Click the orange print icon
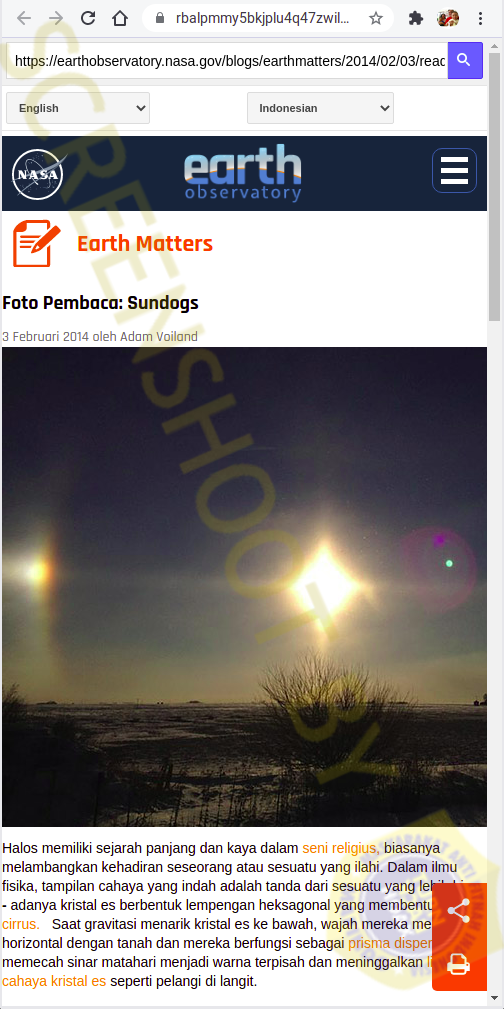Viewport: 504px width, 1009px height. pos(458,964)
